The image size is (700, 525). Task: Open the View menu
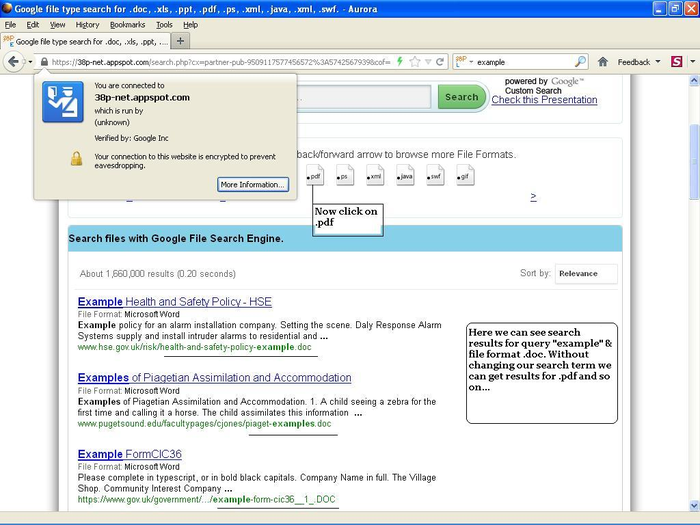tap(57, 25)
